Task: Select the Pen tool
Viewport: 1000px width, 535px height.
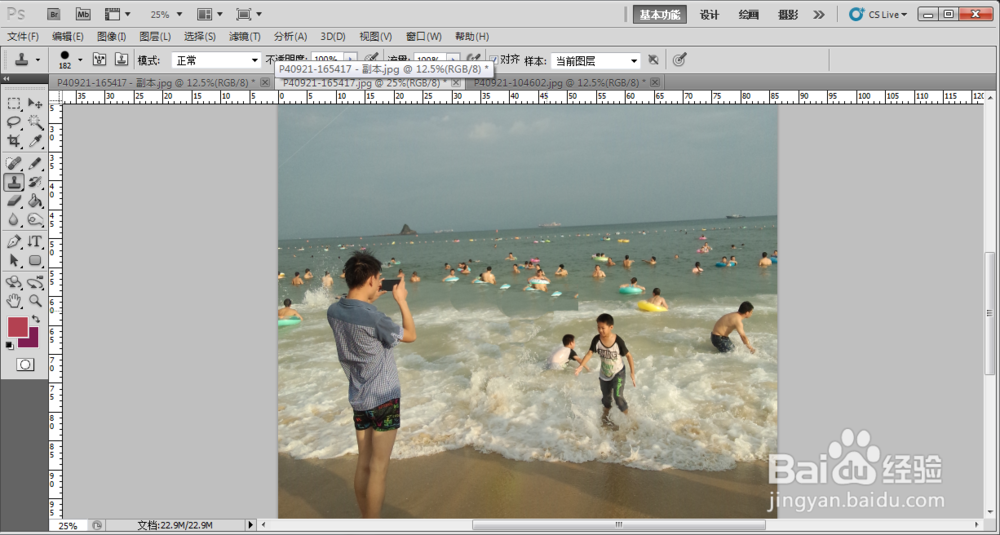Action: pos(13,242)
